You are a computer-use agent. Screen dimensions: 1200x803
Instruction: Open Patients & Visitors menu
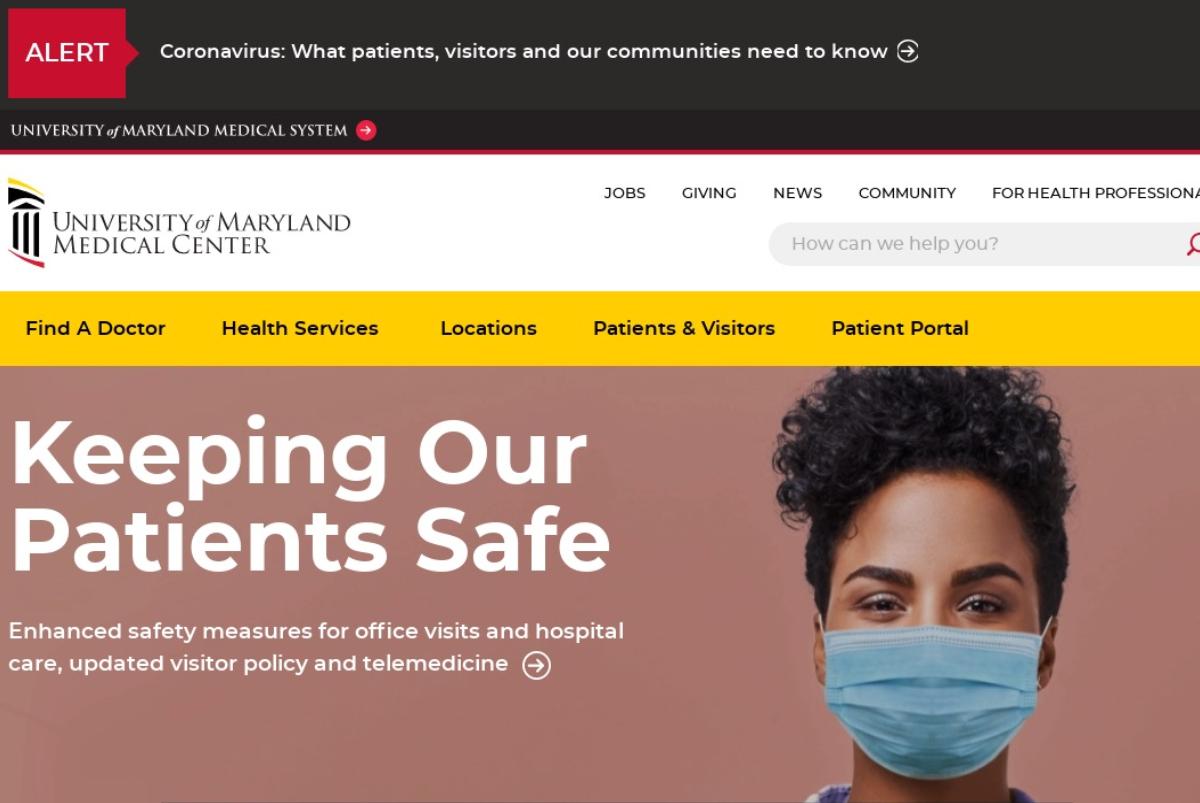684,328
